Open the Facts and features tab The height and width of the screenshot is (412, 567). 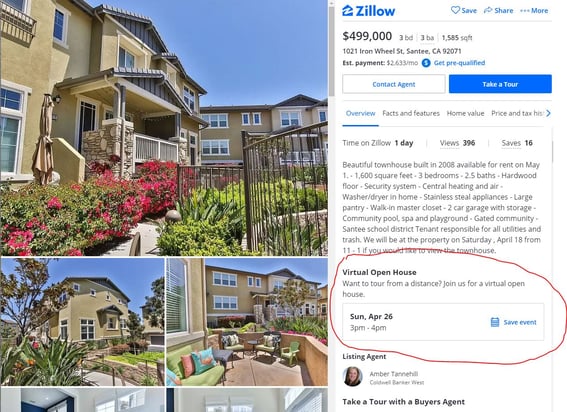(411, 113)
